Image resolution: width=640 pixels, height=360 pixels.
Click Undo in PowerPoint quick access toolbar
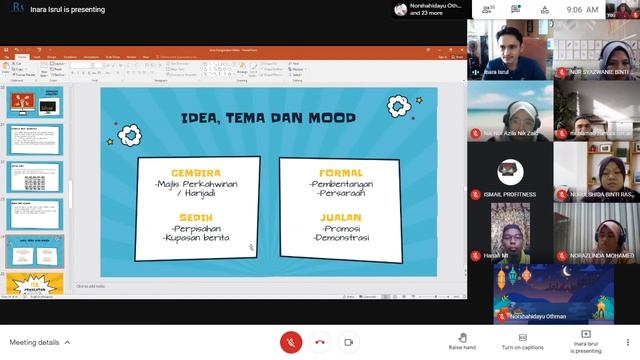[17, 50]
